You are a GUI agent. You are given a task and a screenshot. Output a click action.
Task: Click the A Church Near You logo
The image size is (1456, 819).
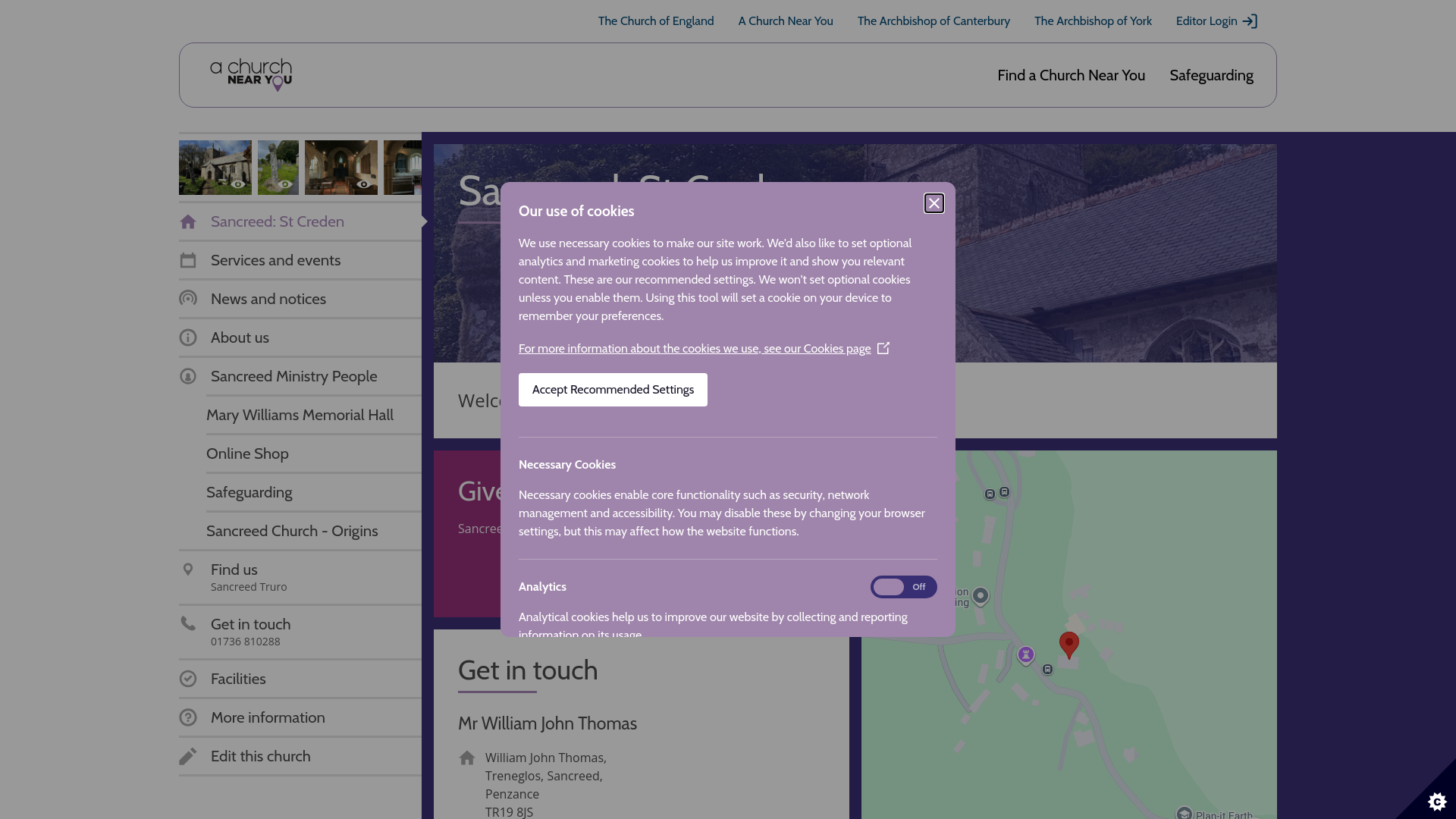coord(251,75)
